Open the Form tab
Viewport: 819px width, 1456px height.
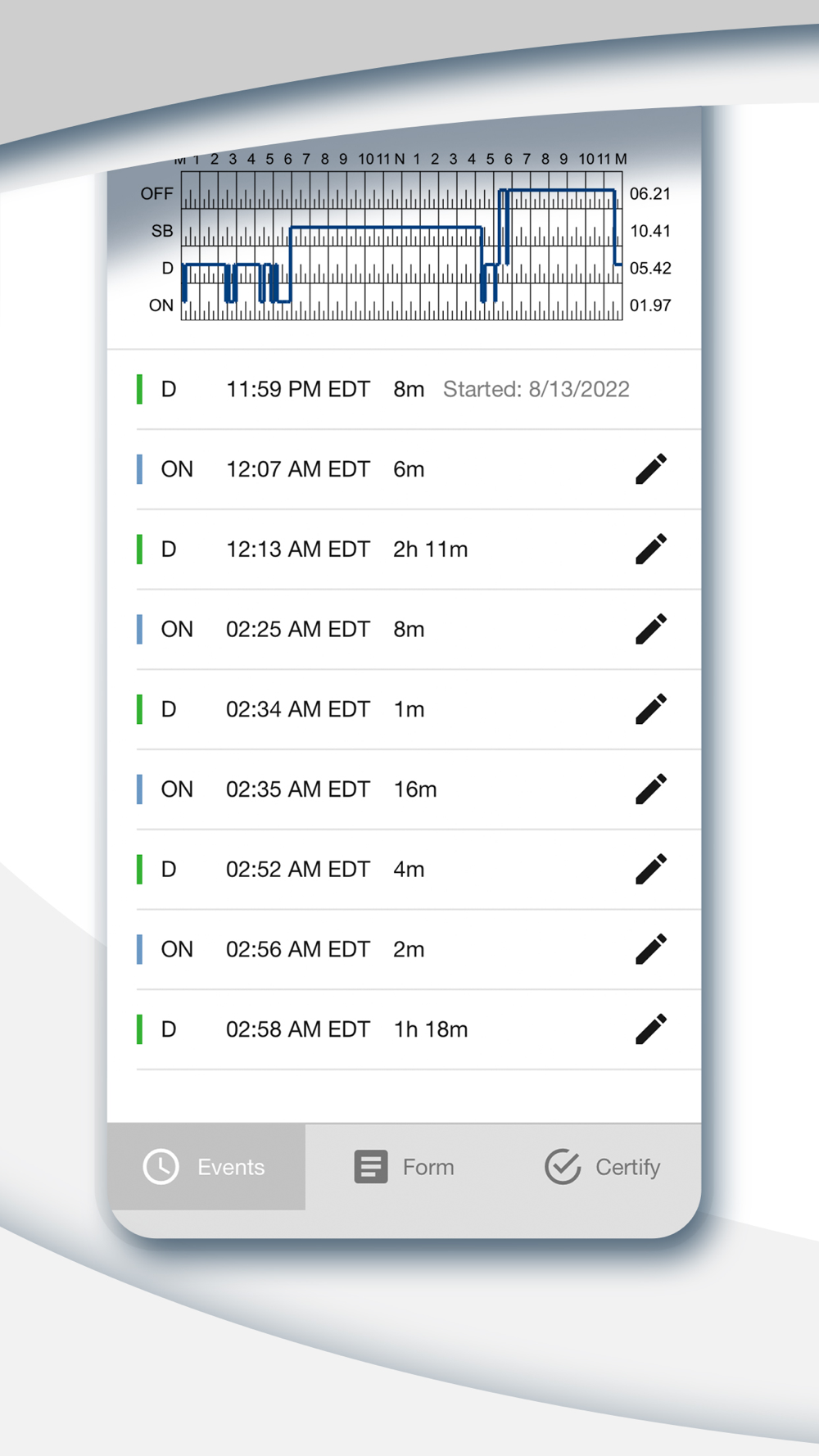pyautogui.click(x=405, y=1167)
